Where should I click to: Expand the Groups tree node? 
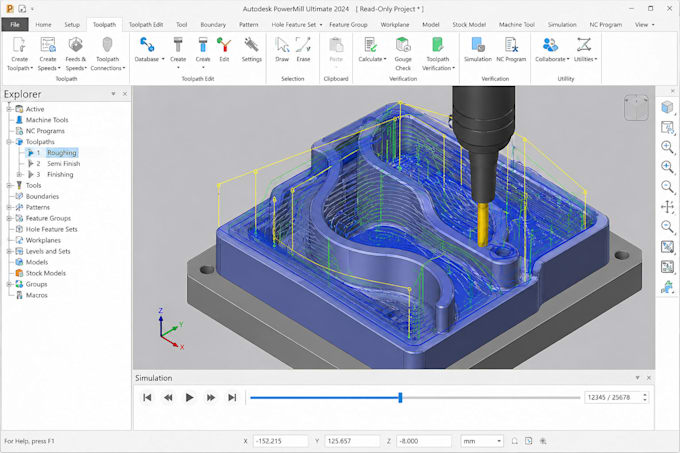click(9, 284)
